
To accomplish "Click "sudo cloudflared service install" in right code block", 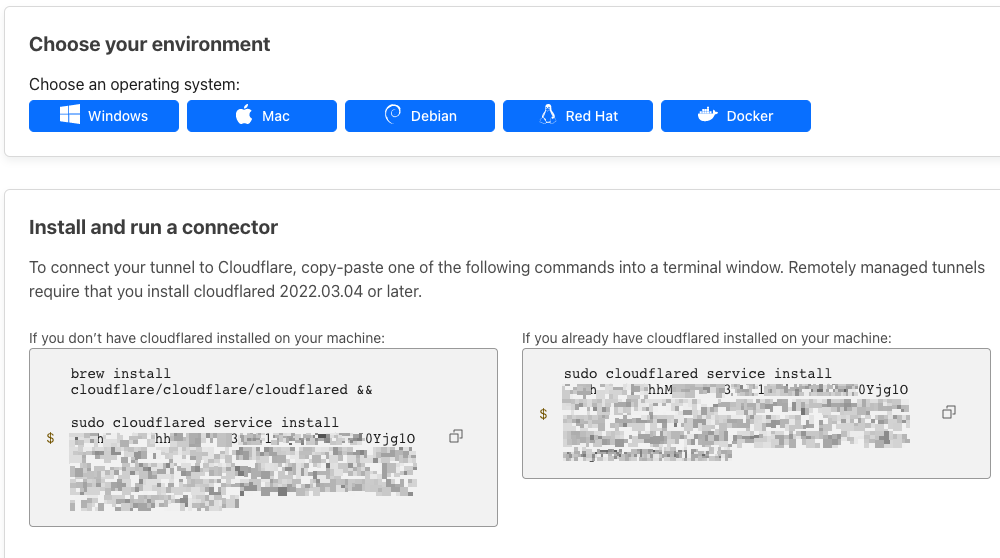I will click(x=697, y=374).
